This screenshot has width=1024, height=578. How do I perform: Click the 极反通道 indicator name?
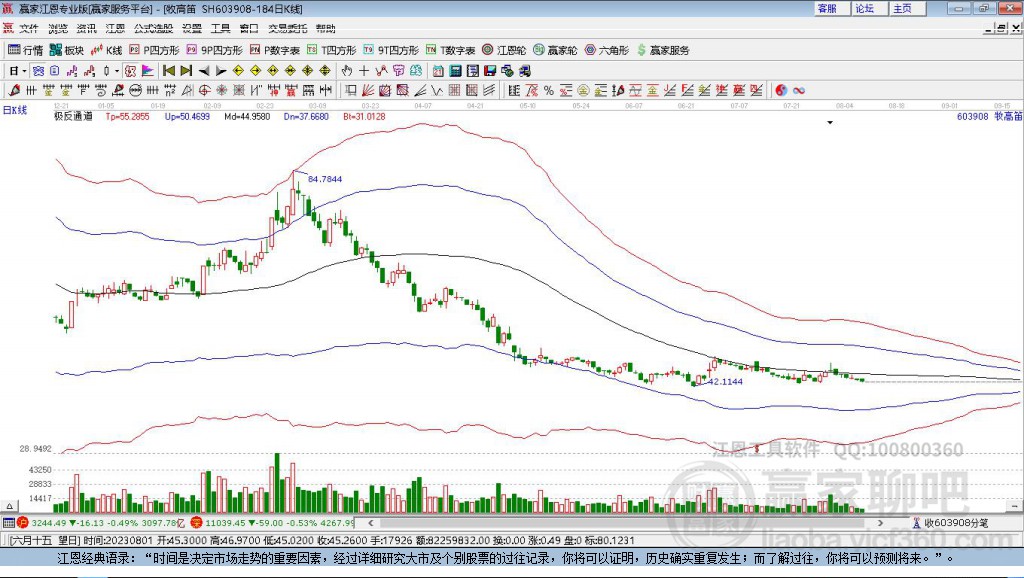[73, 116]
